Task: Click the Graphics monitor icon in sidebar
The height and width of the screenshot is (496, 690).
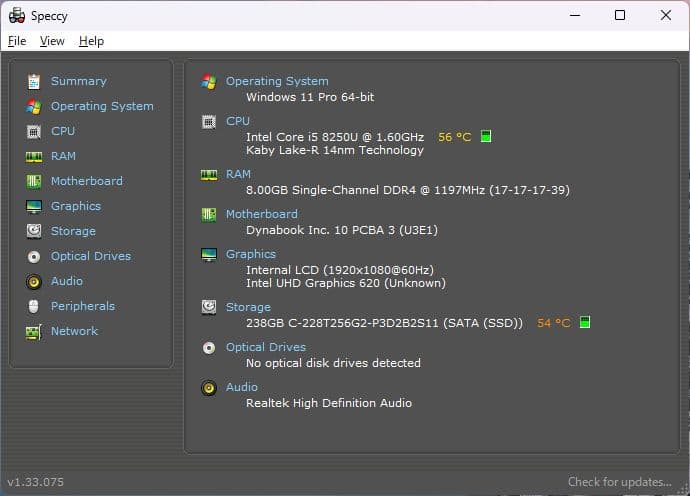Action: [x=34, y=206]
